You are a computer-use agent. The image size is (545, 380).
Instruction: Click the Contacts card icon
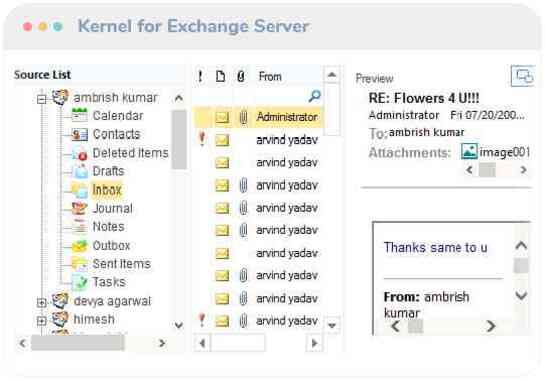tap(80, 134)
